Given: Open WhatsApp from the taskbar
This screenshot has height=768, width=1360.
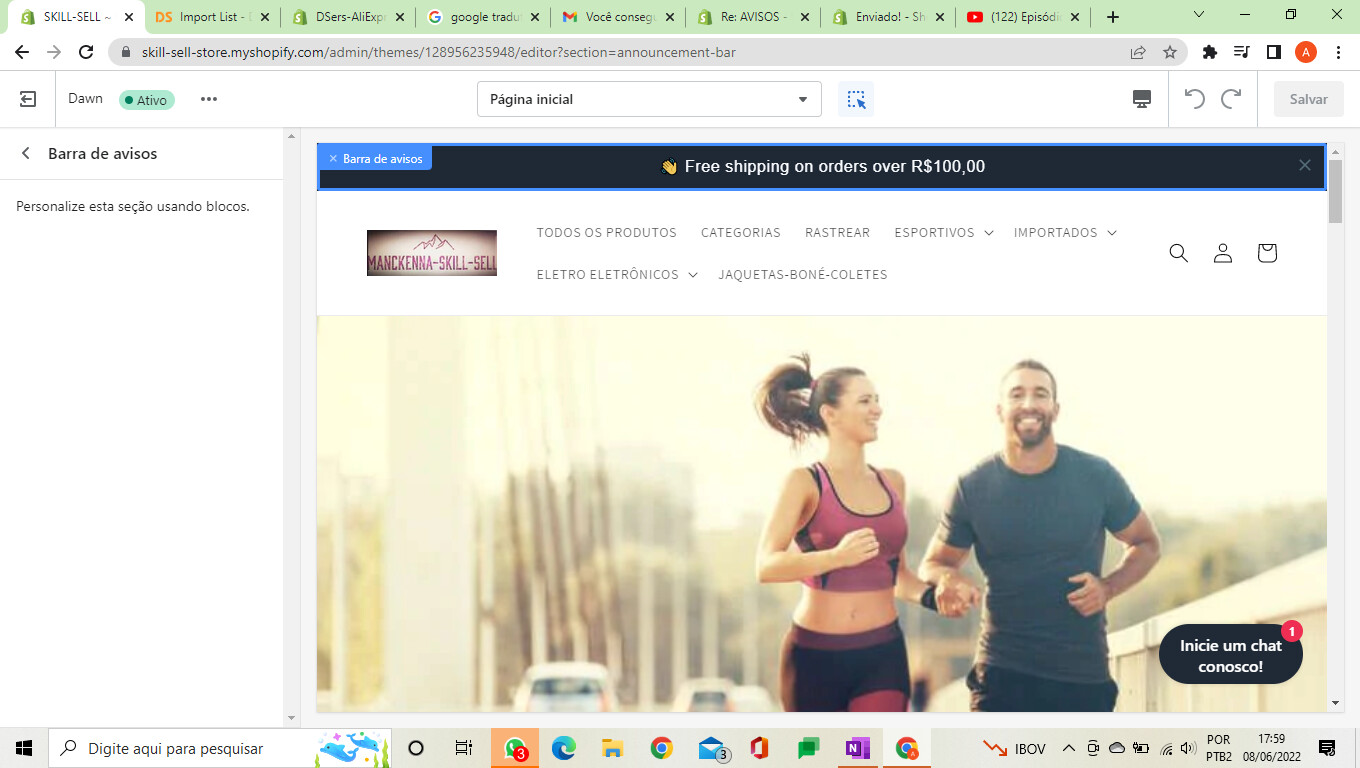Looking at the screenshot, I should coord(515,748).
